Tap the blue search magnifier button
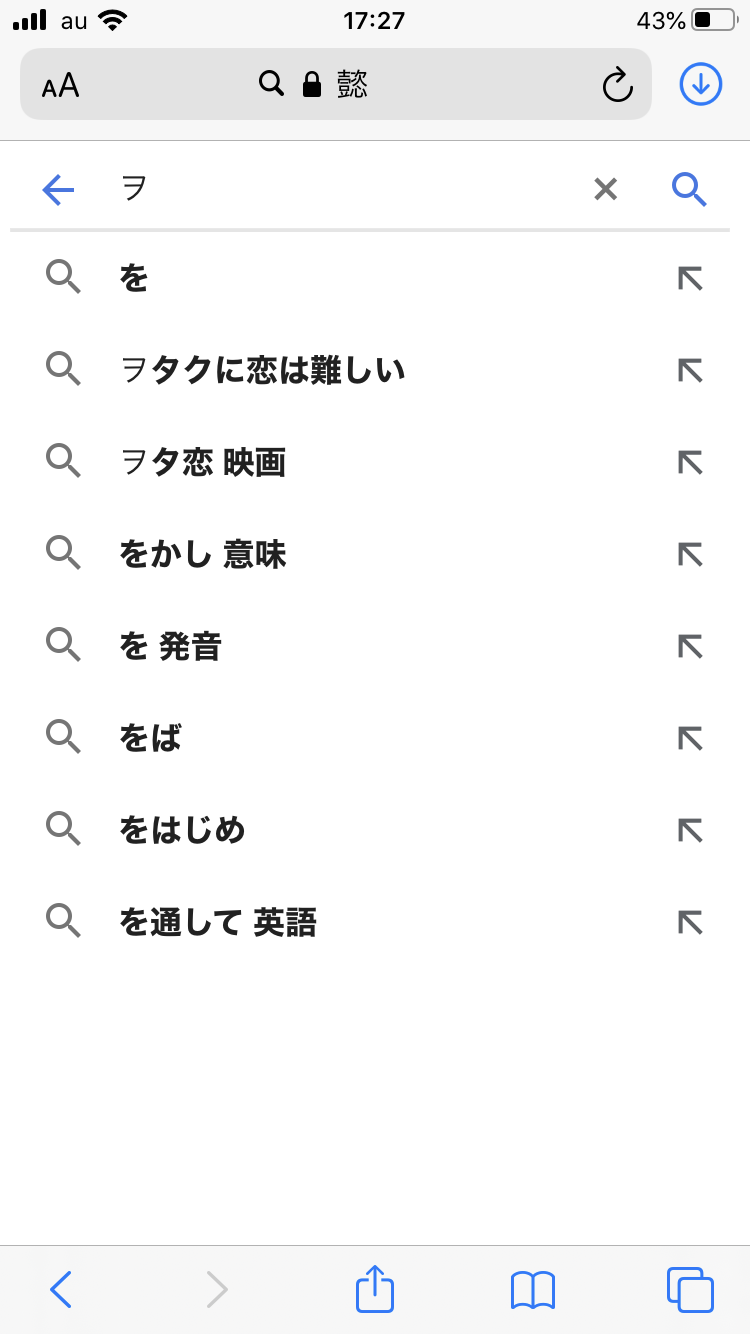Screen dimensions: 750x1334 pyautogui.click(x=689, y=188)
